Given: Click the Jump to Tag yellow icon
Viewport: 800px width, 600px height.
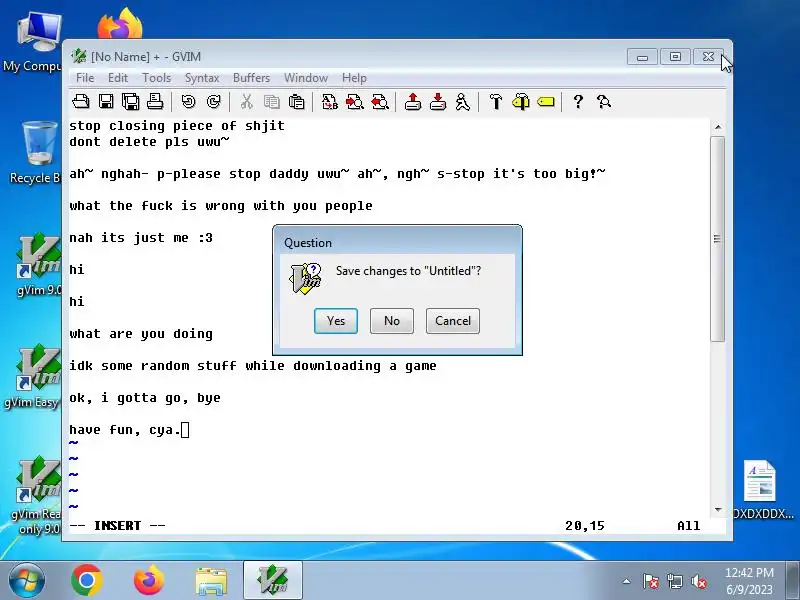Looking at the screenshot, I should [x=546, y=102].
